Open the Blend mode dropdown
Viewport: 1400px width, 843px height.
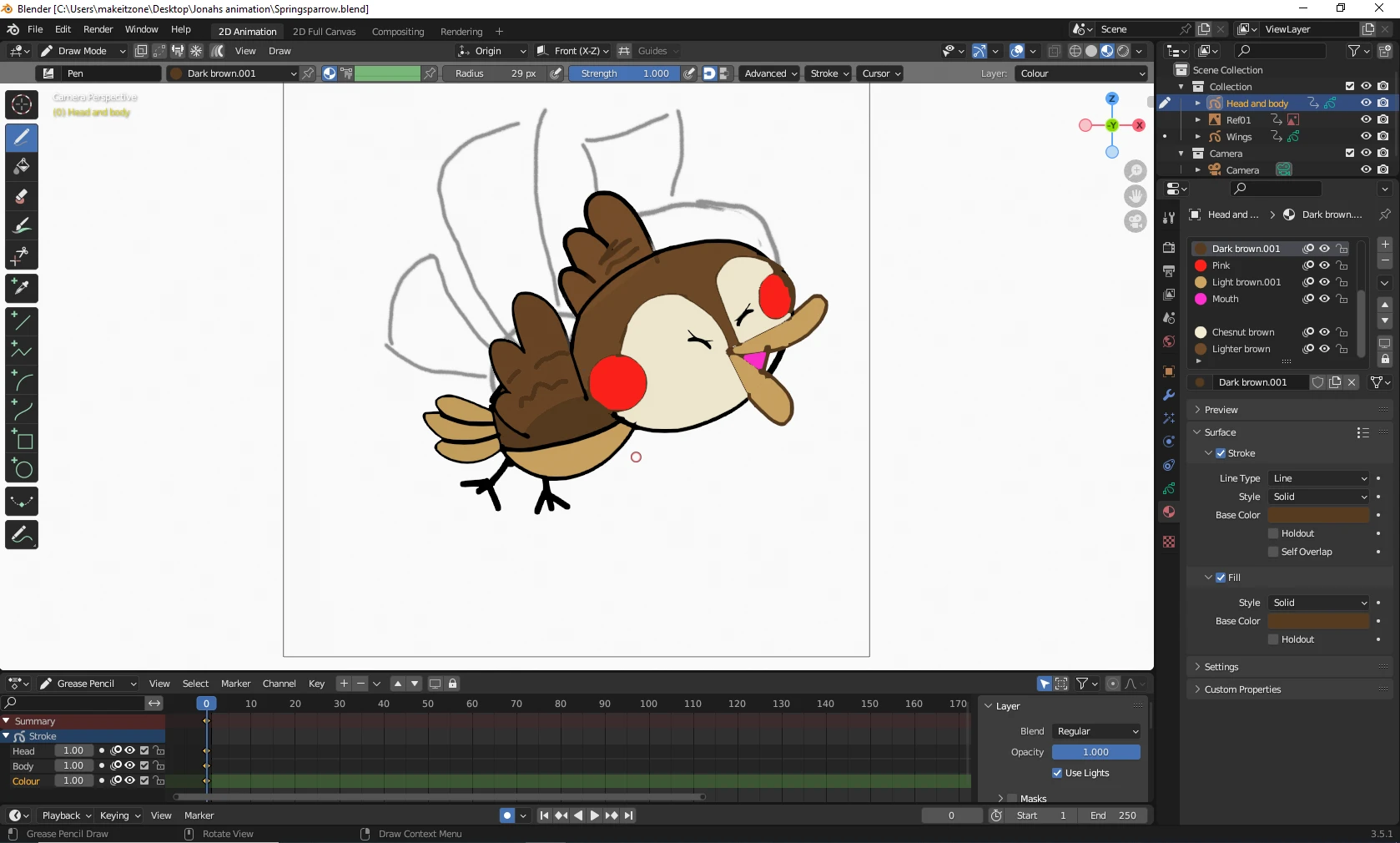pyautogui.click(x=1096, y=731)
